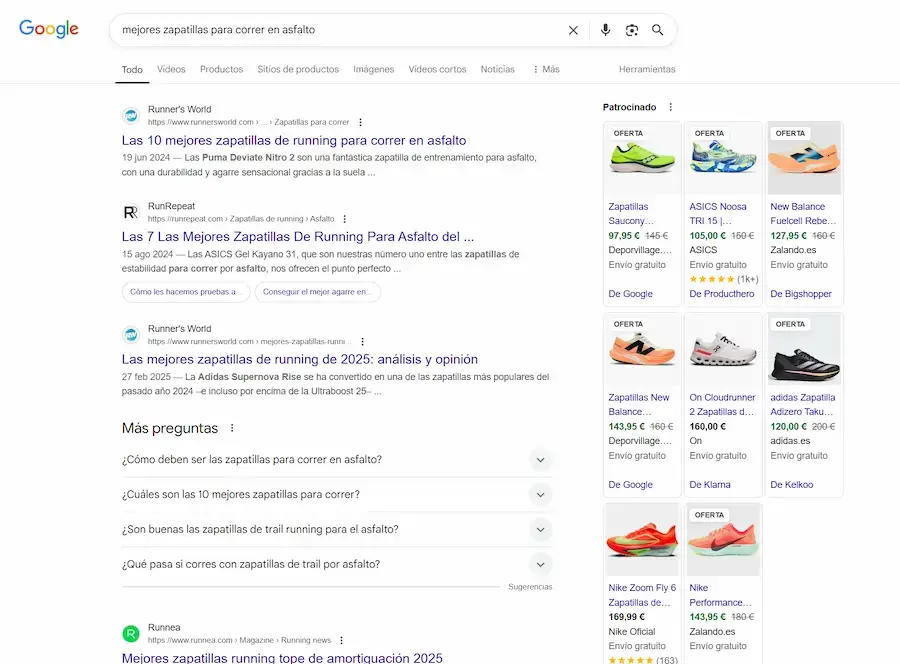Select the Todo tab
Viewport: 900px width, 664px height.
point(132,69)
